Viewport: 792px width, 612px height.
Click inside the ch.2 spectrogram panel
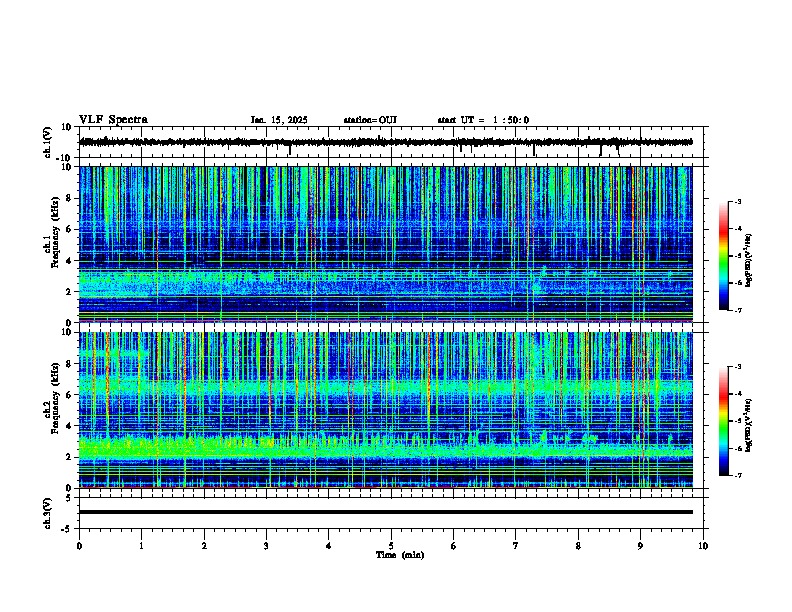point(386,410)
